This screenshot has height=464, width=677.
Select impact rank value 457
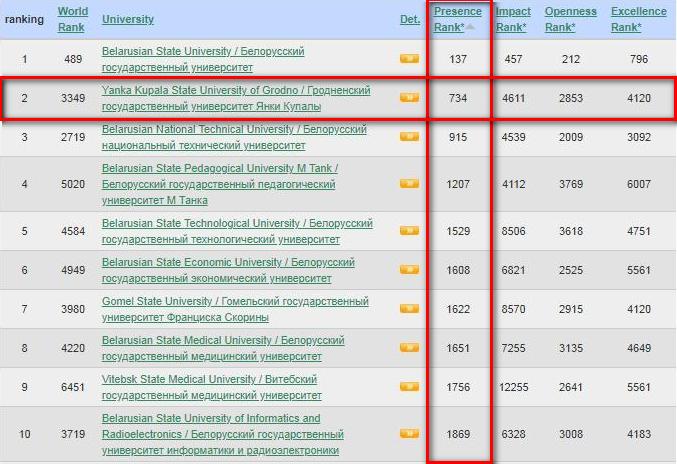tap(513, 59)
